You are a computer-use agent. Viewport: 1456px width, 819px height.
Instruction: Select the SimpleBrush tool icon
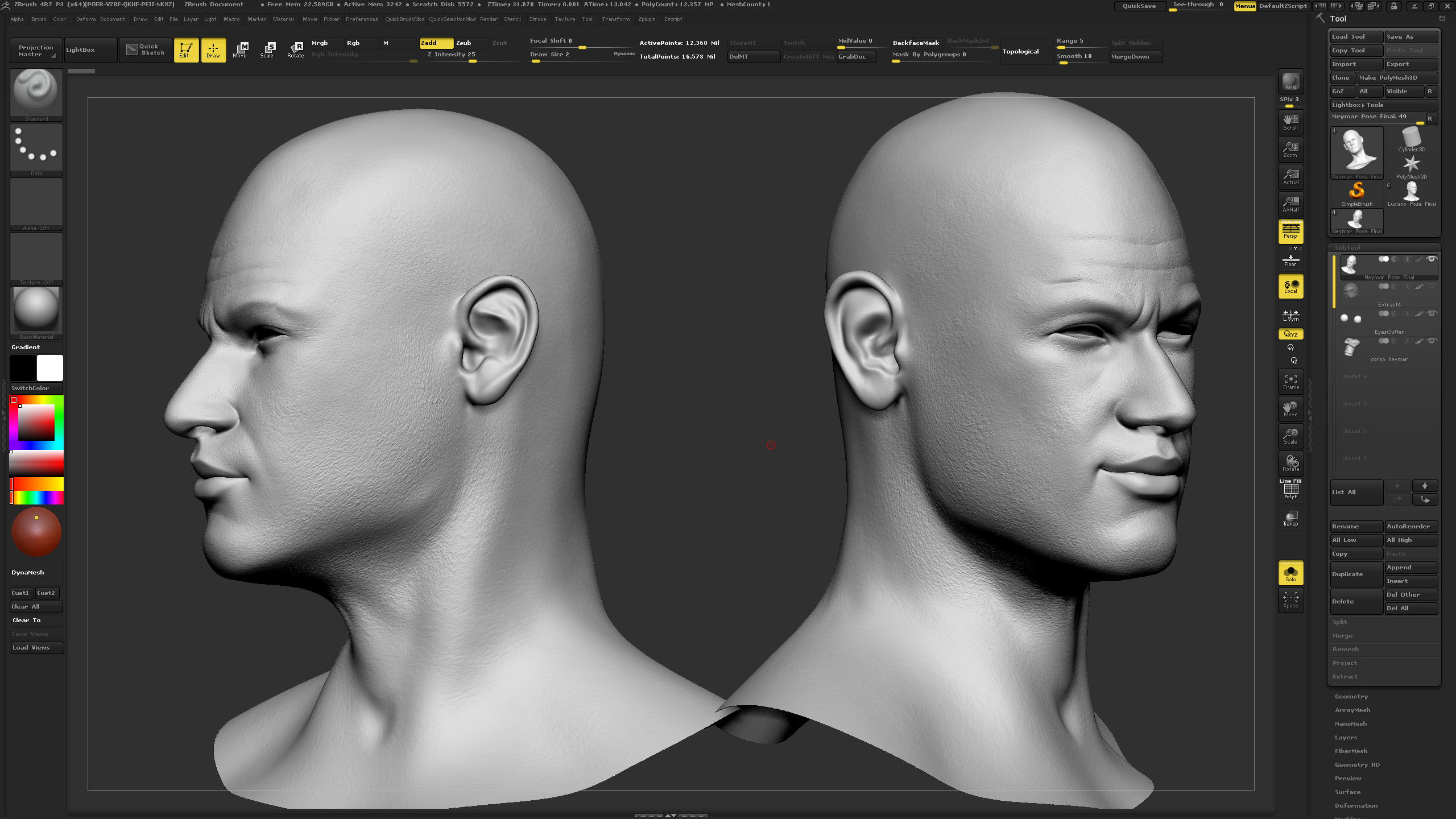pyautogui.click(x=1357, y=194)
